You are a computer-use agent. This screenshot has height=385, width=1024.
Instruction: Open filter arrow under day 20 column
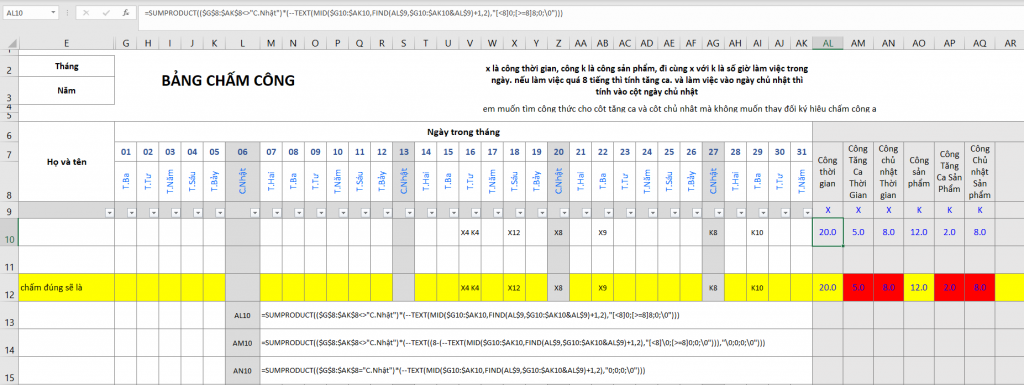click(x=564, y=212)
